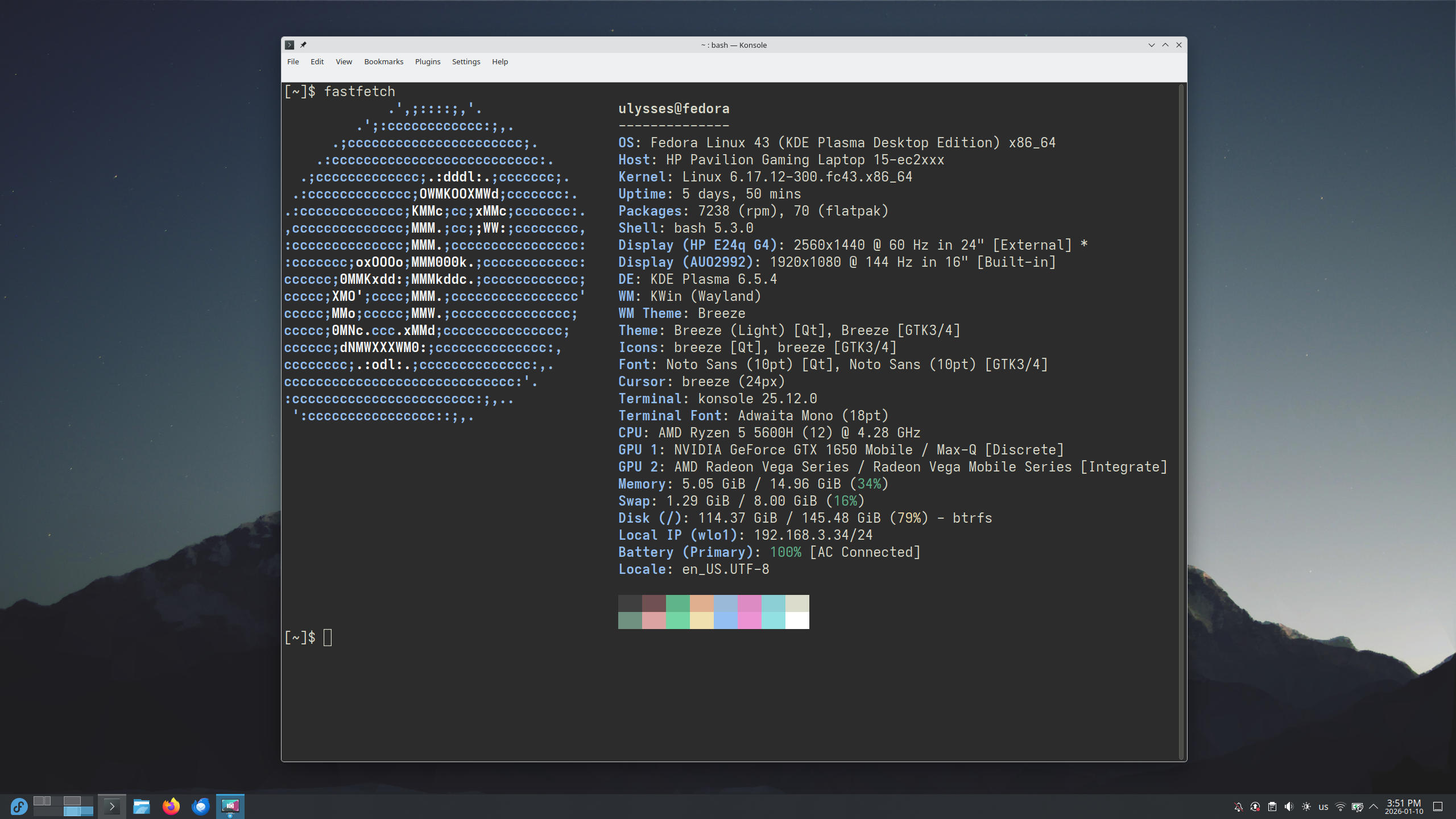Open Wi-Fi network tray icon

(x=1341, y=806)
